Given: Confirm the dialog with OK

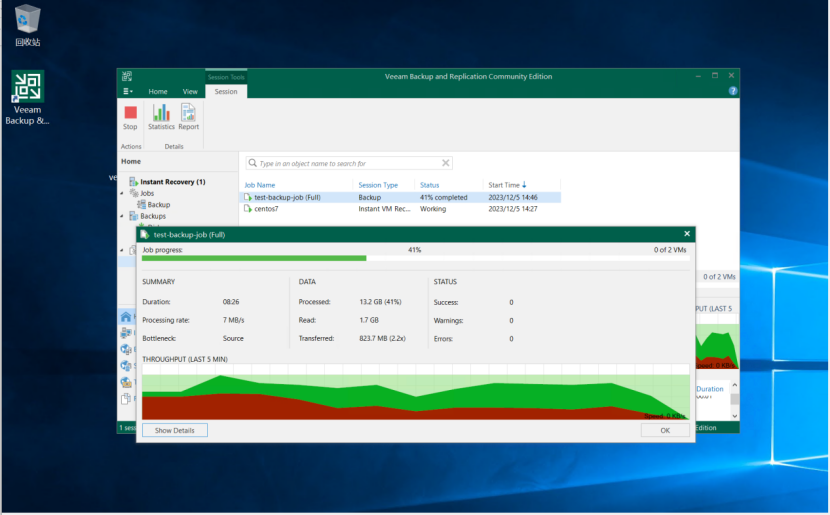Looking at the screenshot, I should point(665,430).
